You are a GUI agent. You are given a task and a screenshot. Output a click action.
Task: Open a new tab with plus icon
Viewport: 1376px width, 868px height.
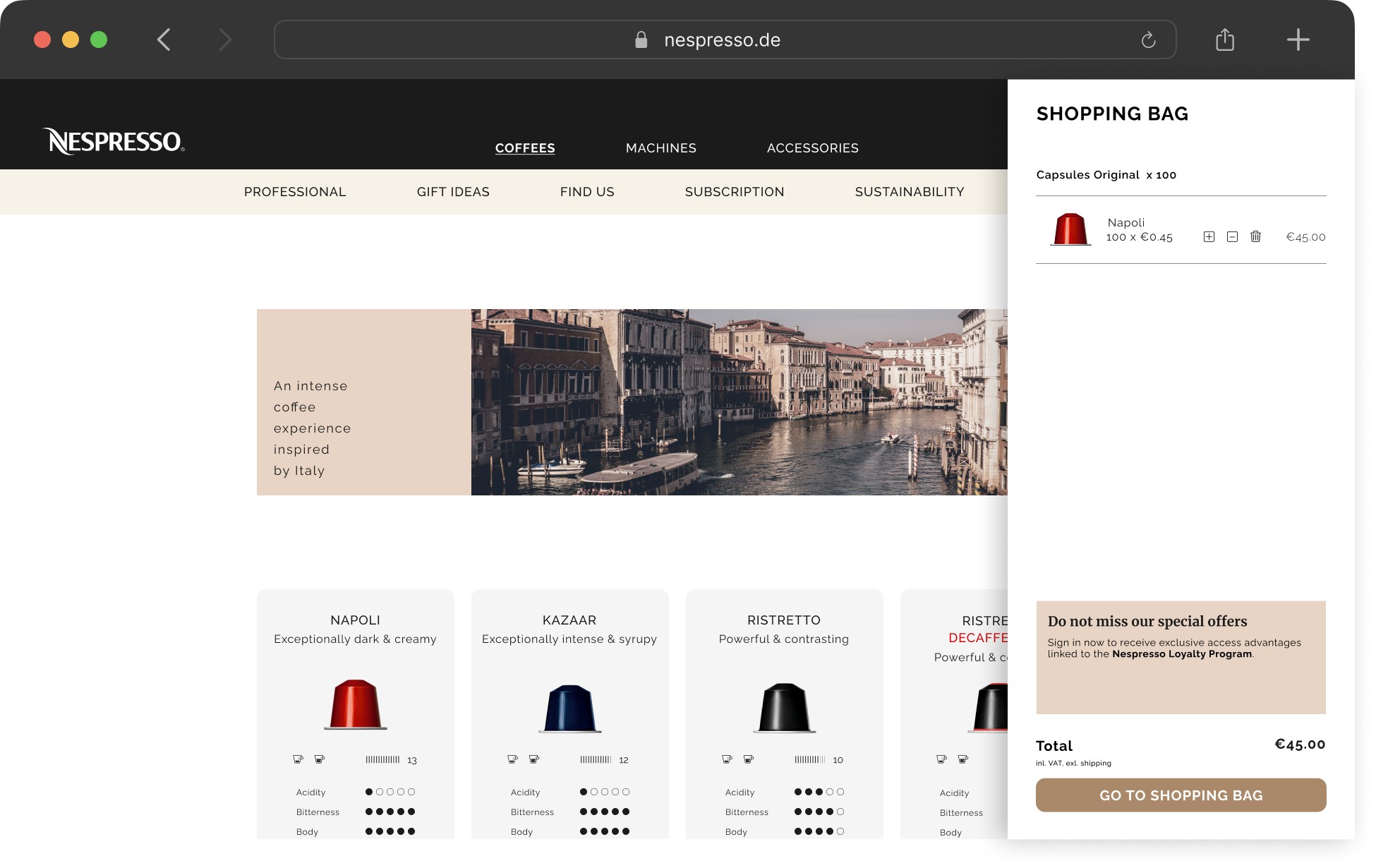point(1298,40)
